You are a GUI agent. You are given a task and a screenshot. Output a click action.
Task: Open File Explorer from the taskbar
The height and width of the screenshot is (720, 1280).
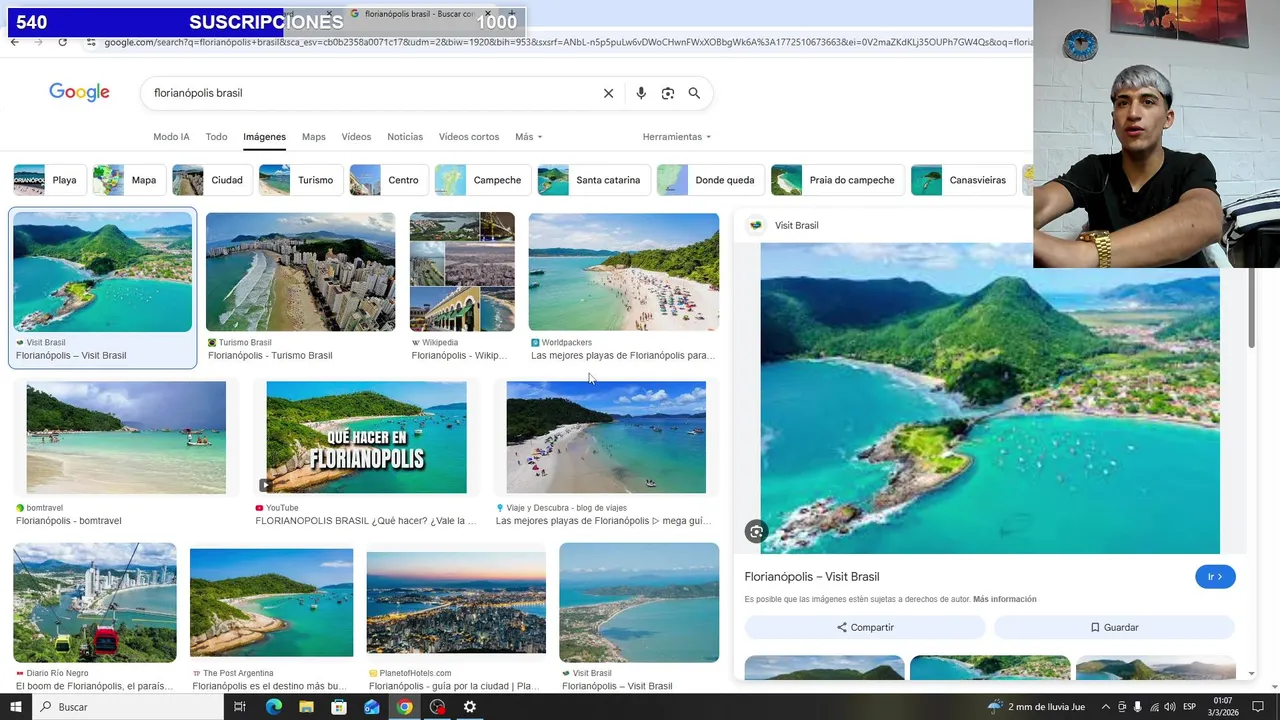pyautogui.click(x=306, y=707)
